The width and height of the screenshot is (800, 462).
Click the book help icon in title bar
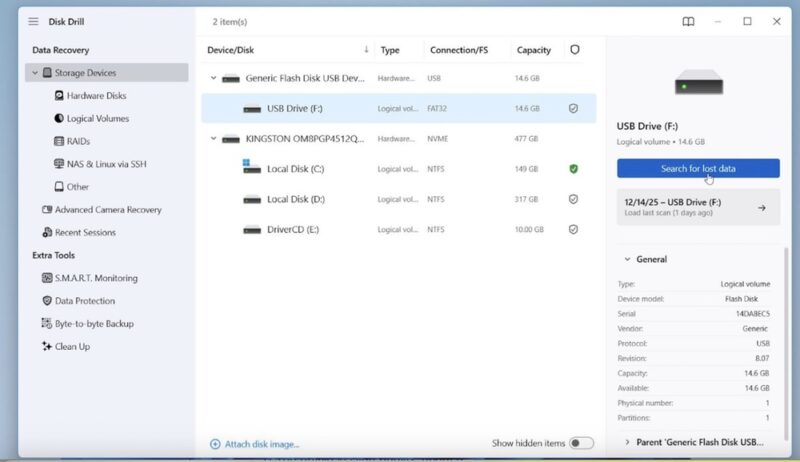pos(688,21)
